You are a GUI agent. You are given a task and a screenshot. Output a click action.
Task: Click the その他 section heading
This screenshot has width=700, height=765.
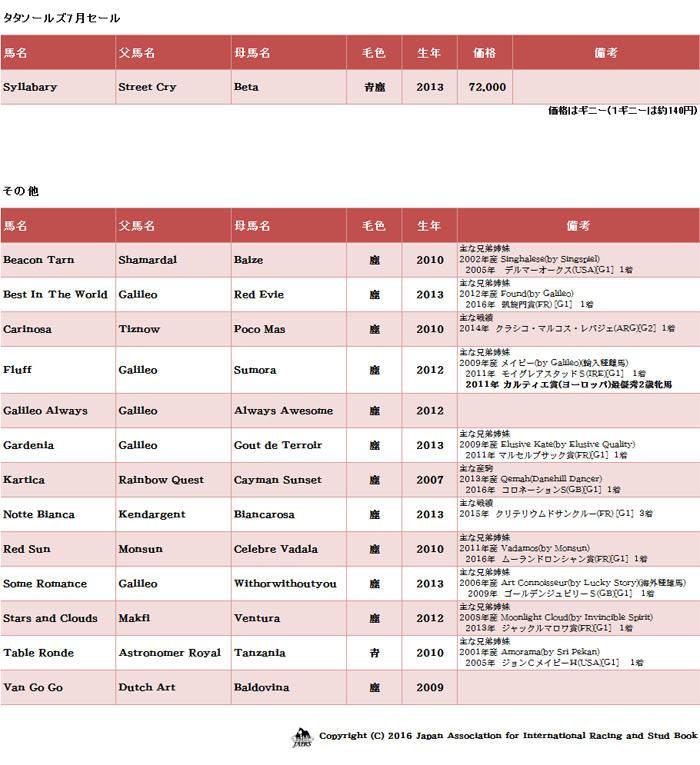[x=21, y=191]
